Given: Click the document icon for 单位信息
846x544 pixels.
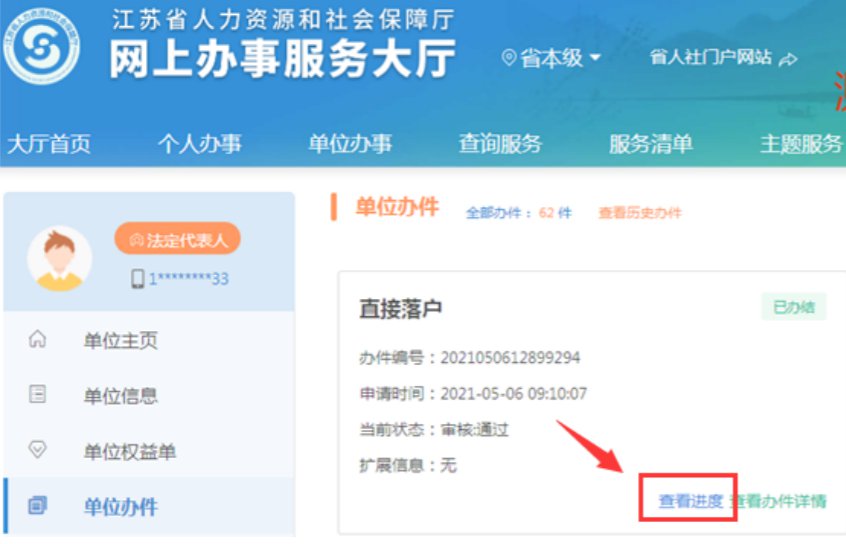Looking at the screenshot, I should 38,395.
